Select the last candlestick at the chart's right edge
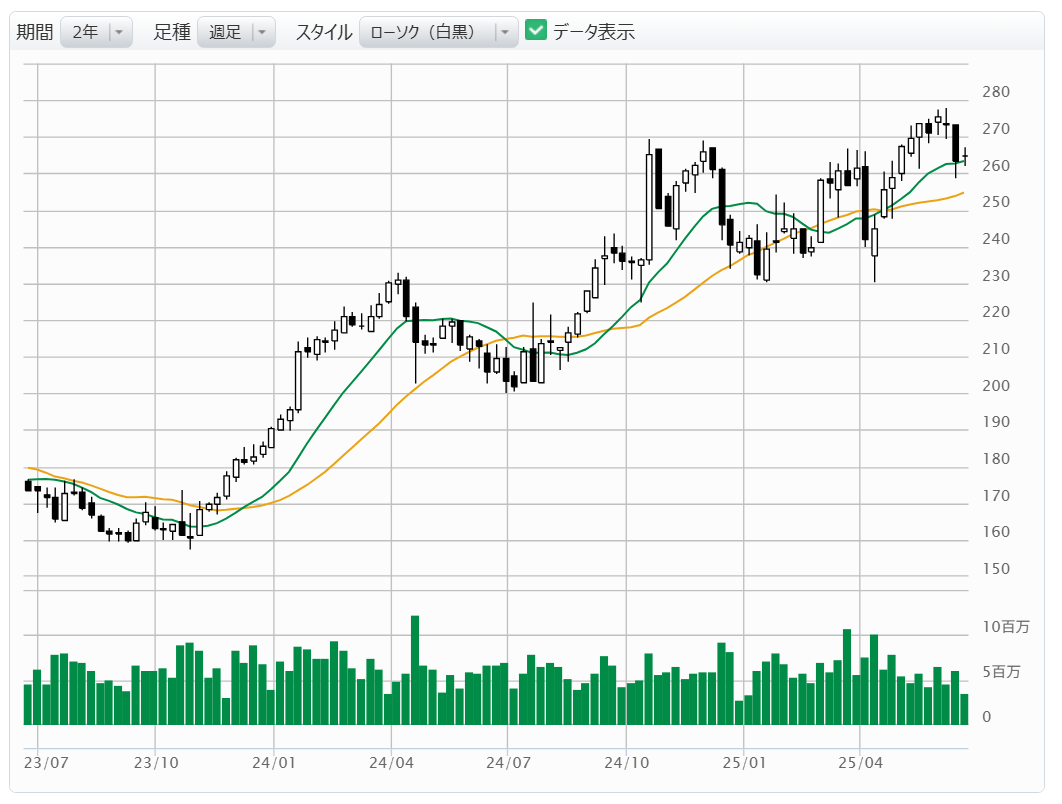The height and width of the screenshot is (804, 1062). (965, 156)
